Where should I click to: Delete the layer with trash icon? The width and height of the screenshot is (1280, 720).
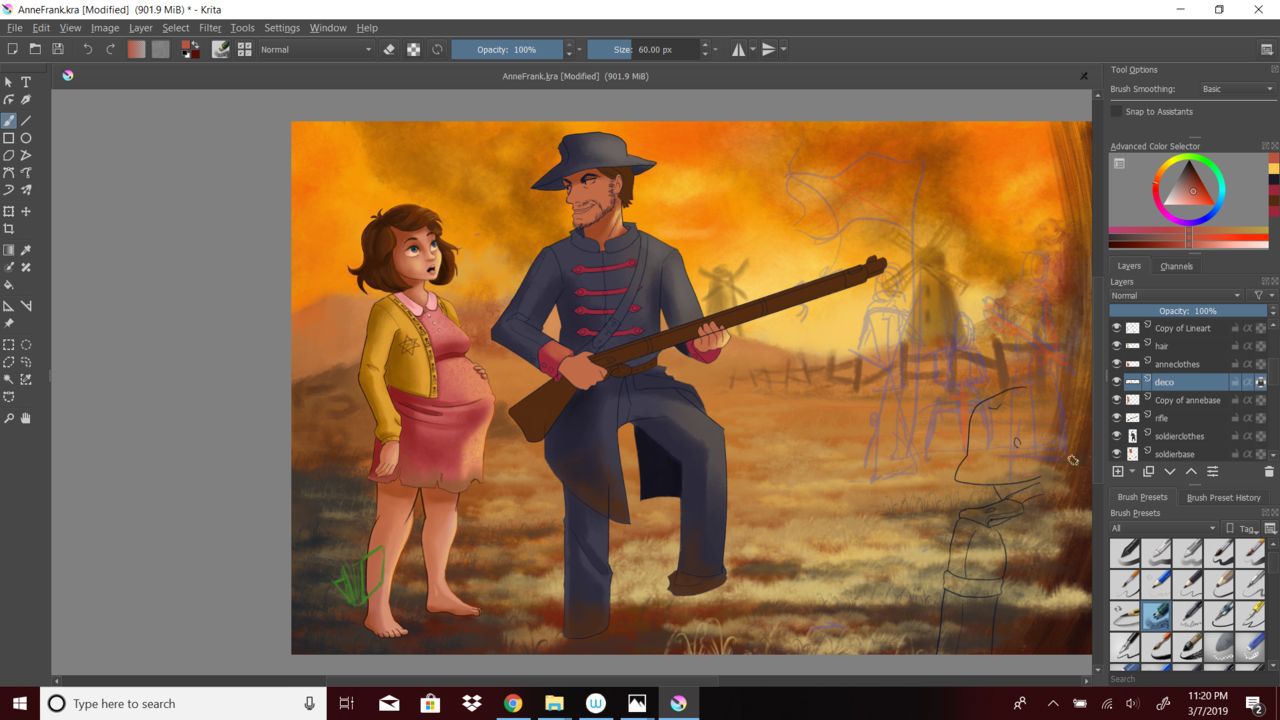tap(1270, 471)
